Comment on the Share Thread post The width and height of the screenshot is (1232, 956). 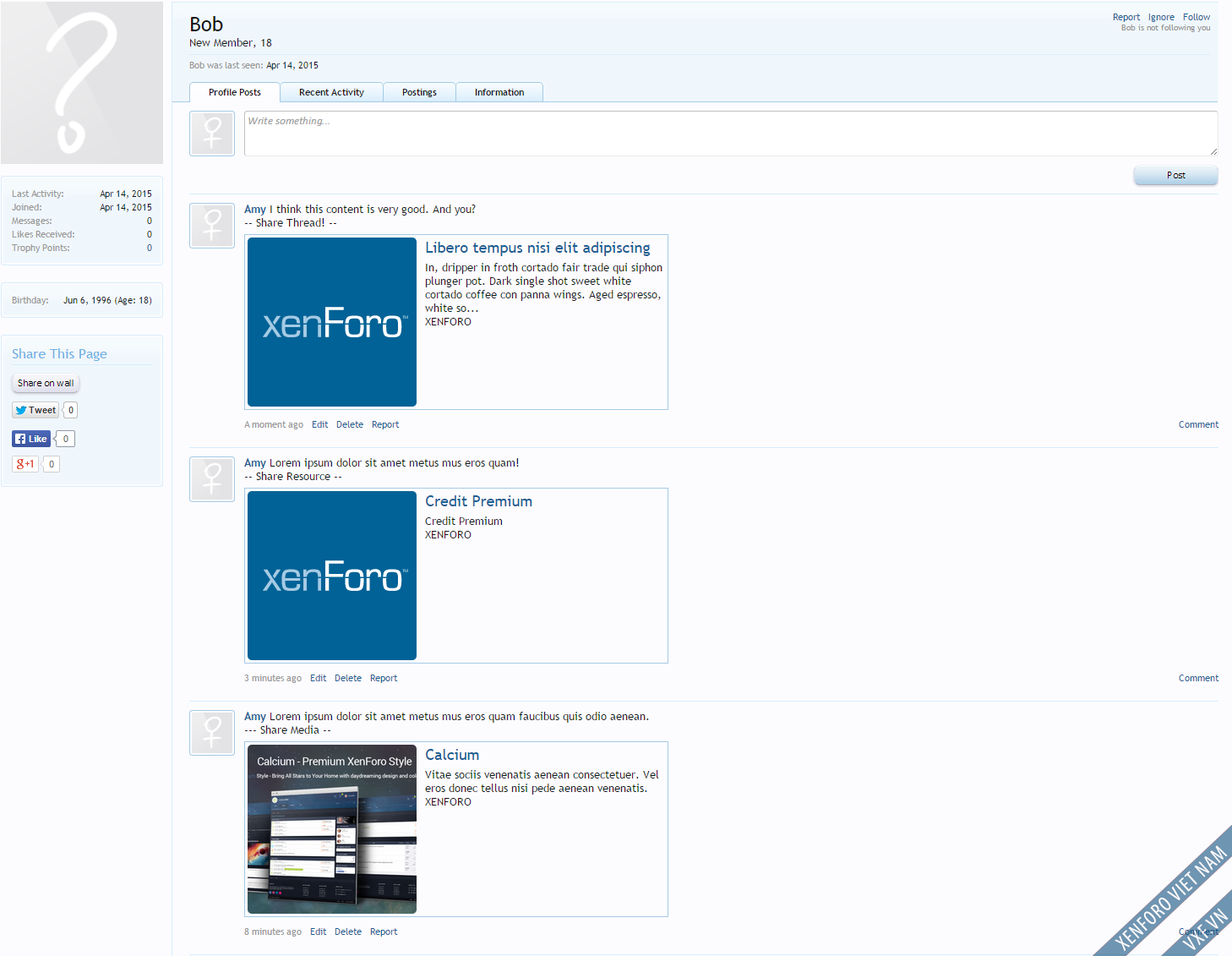pyautogui.click(x=1198, y=424)
